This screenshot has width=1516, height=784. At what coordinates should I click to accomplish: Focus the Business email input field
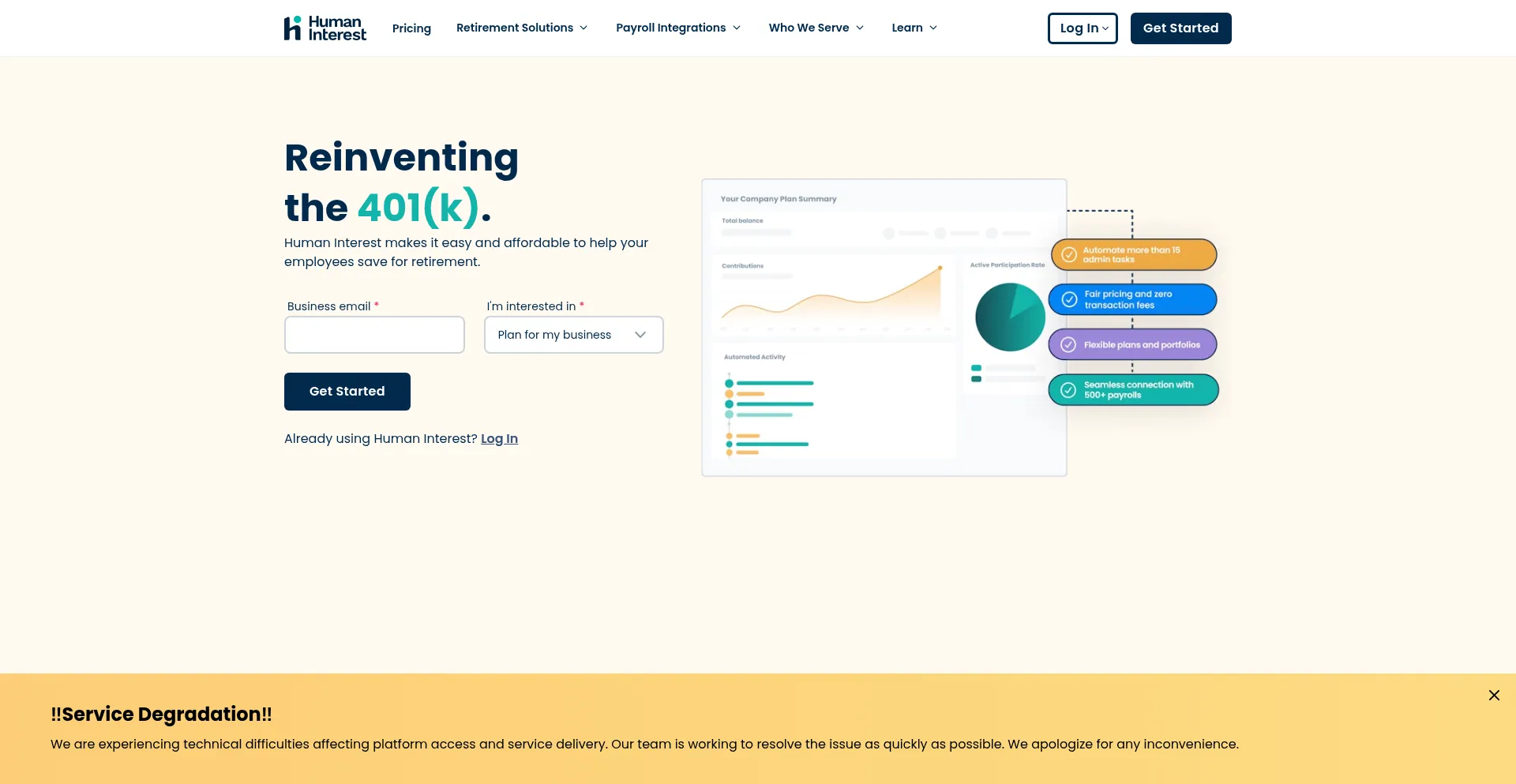pos(374,335)
